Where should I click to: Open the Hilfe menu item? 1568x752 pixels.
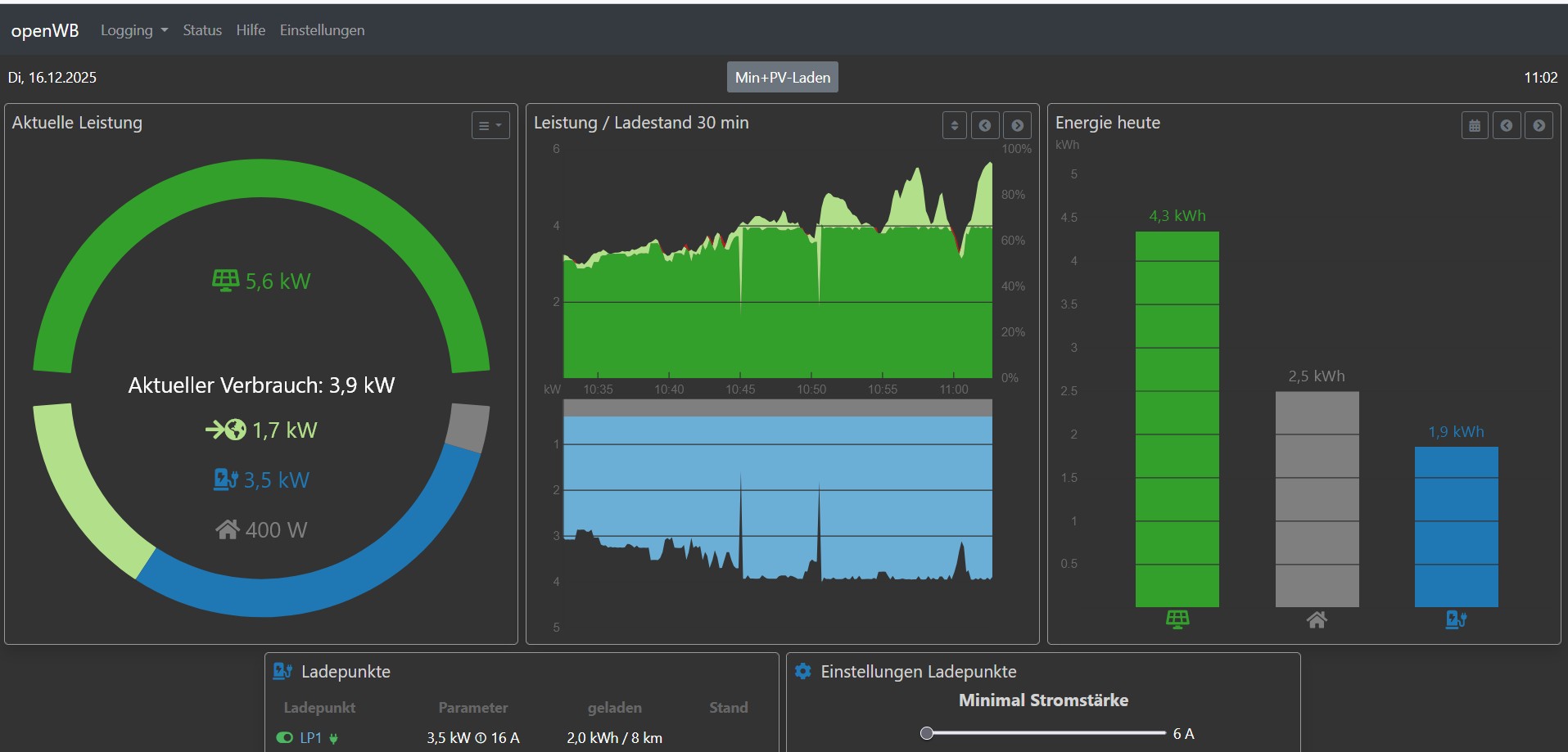251,30
